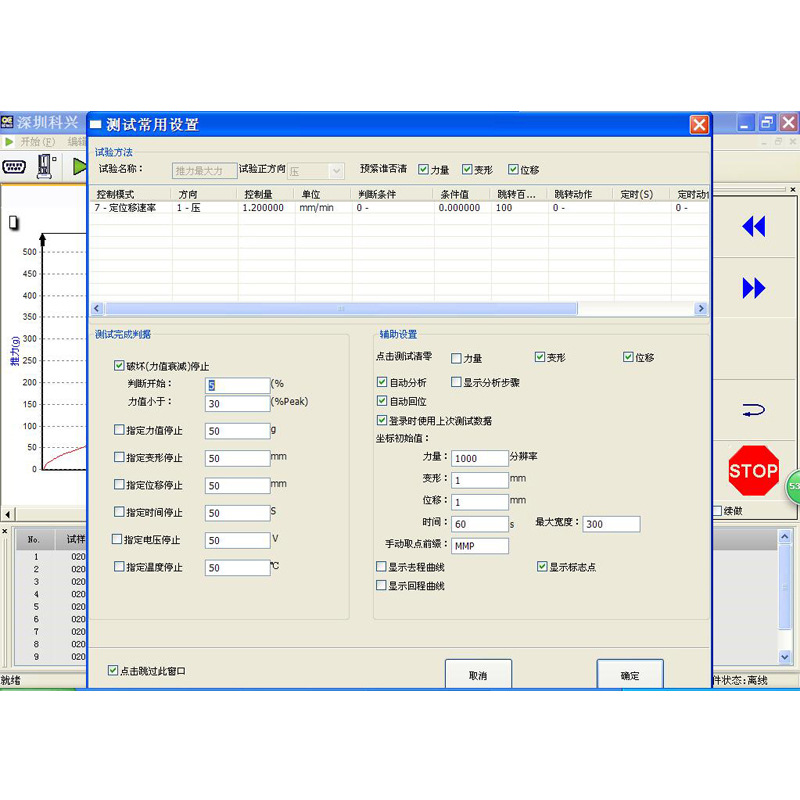Click 最大宽度 field showing 300

click(611, 524)
